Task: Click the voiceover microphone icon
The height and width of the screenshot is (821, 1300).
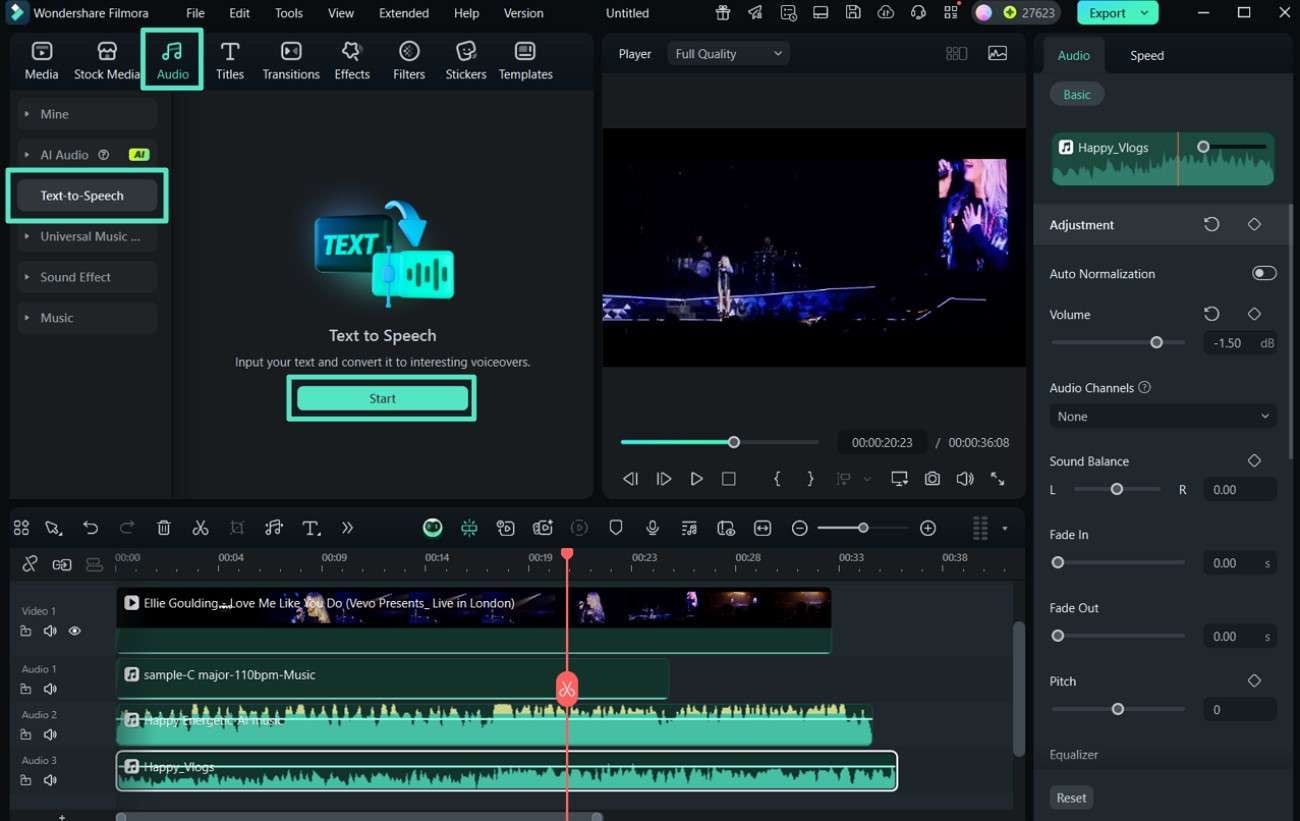Action: point(652,528)
